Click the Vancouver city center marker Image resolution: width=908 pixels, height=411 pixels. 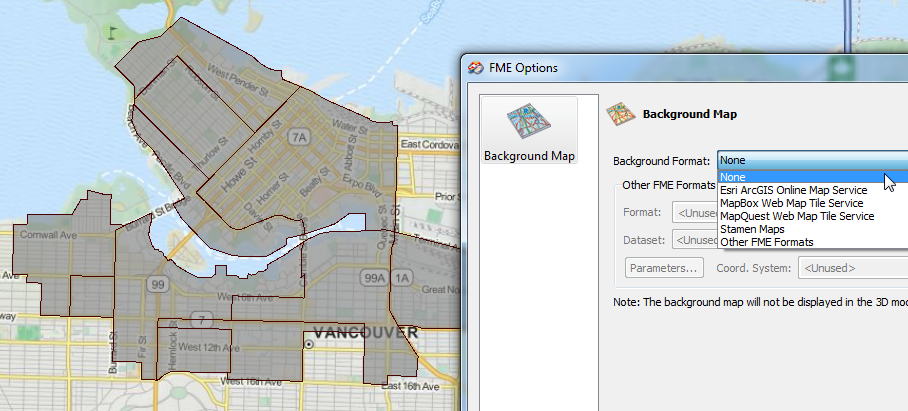309,344
